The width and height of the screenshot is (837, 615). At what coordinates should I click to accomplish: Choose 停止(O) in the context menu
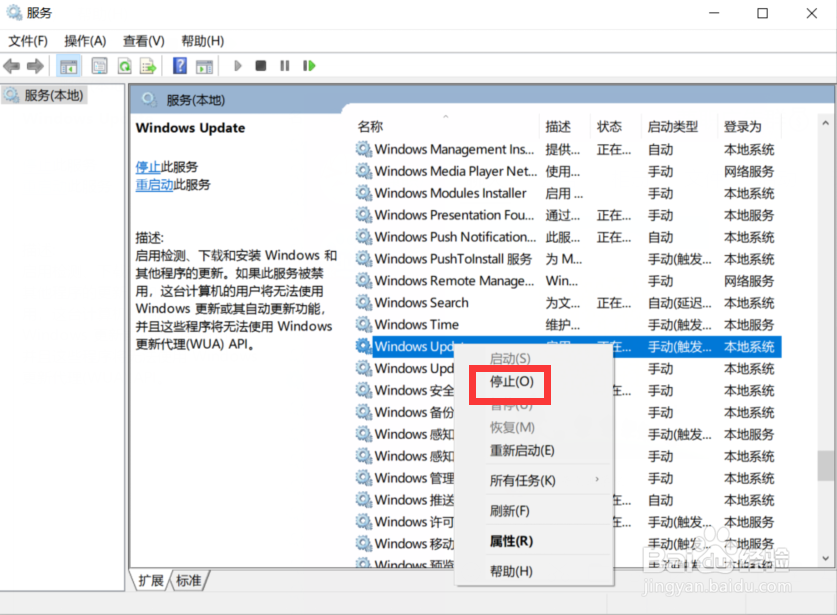tap(511, 381)
